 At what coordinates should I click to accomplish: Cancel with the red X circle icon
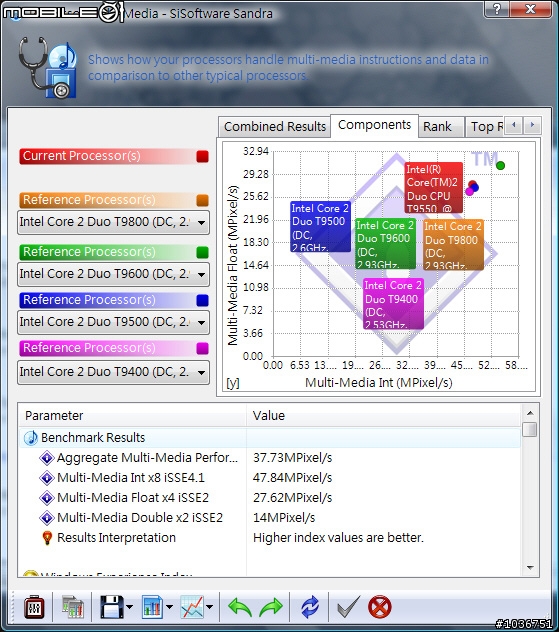click(380, 607)
